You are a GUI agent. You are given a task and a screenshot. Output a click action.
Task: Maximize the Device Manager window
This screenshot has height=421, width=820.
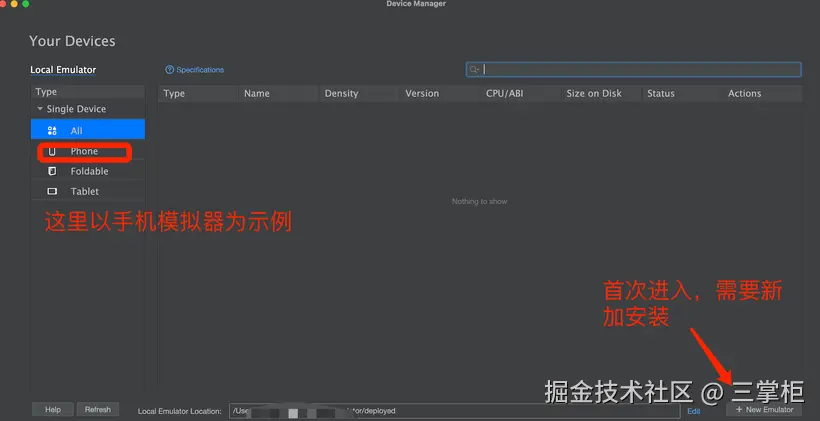[26, 4]
